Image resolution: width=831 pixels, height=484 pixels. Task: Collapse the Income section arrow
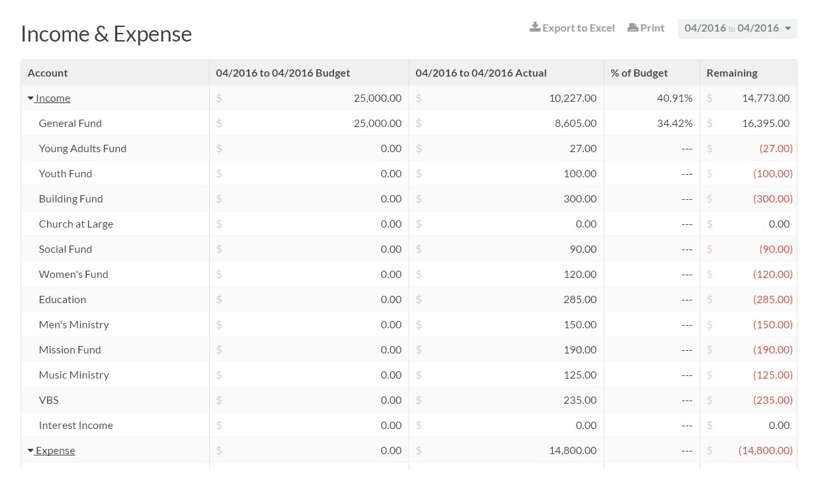coord(30,98)
